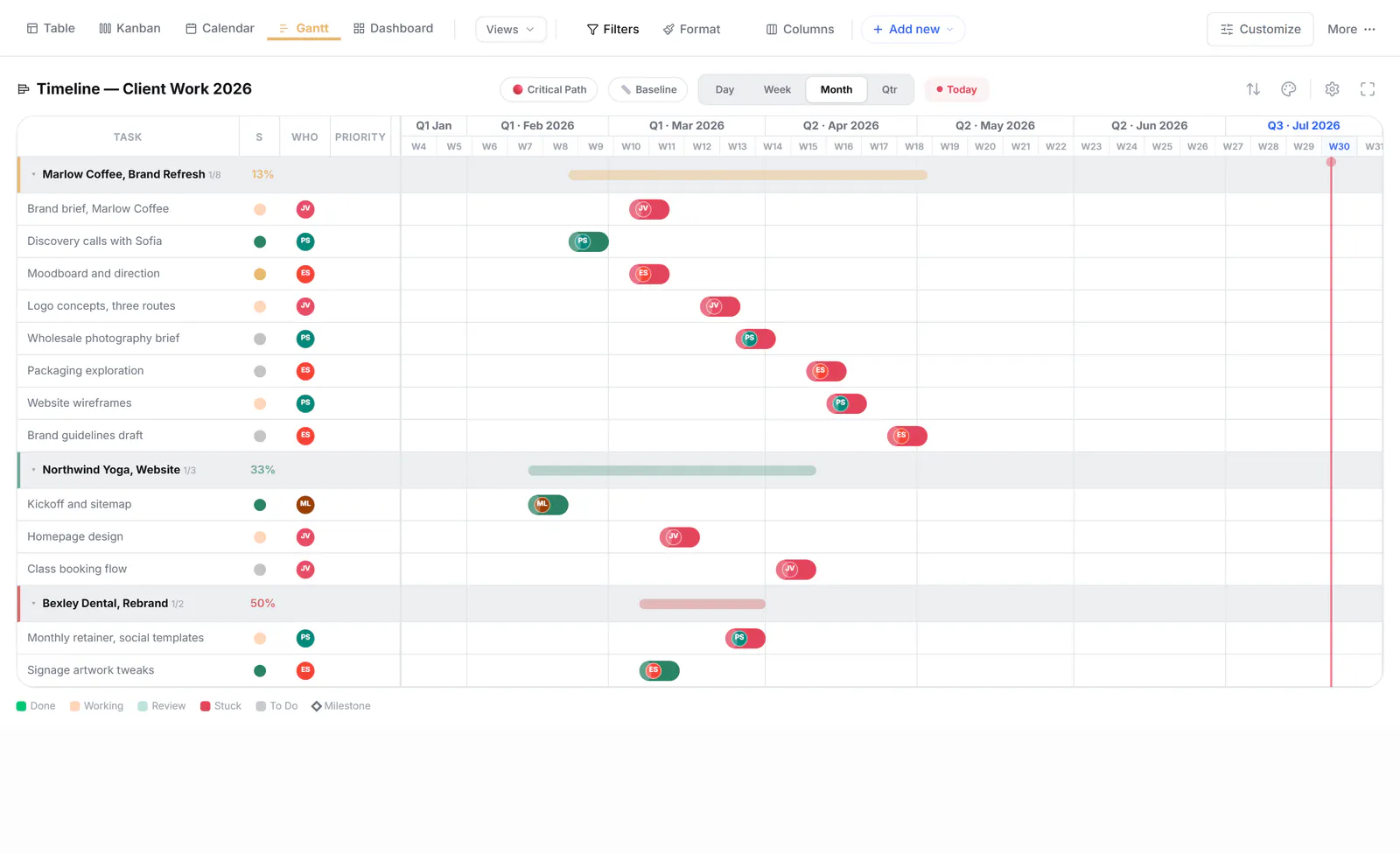The width and height of the screenshot is (1400, 854).
Task: Click ML avatar in Kickoff and sitemap row
Action: [305, 505]
